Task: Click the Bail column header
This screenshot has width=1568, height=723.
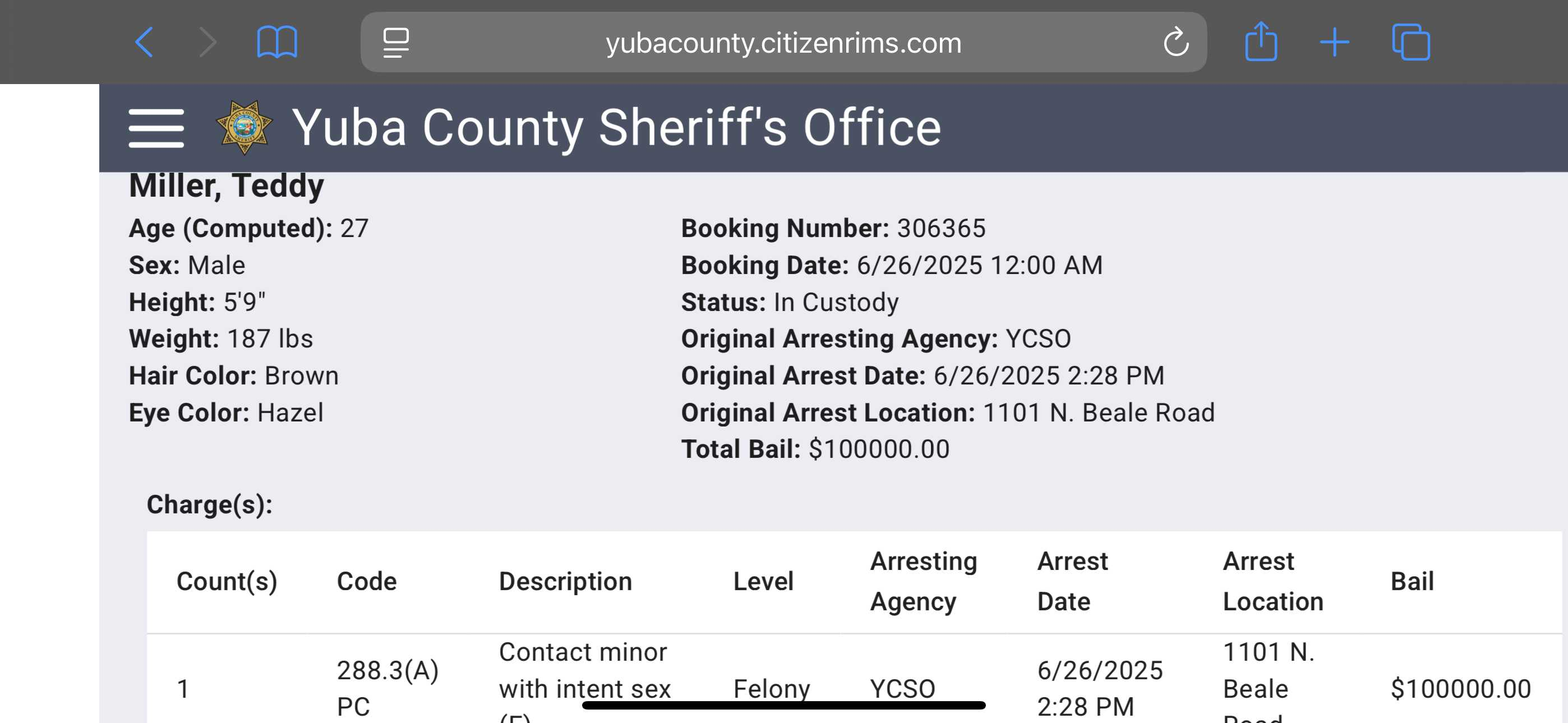Action: [x=1412, y=581]
